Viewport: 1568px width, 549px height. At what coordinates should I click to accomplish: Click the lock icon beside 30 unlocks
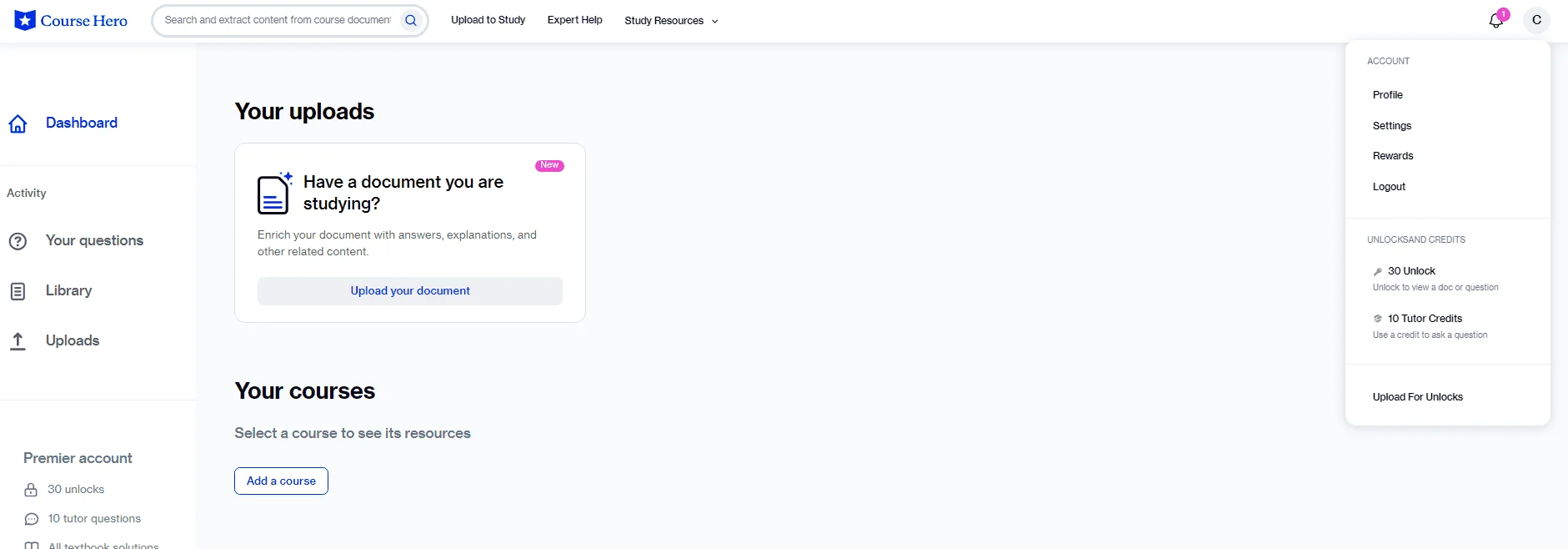pos(31,490)
